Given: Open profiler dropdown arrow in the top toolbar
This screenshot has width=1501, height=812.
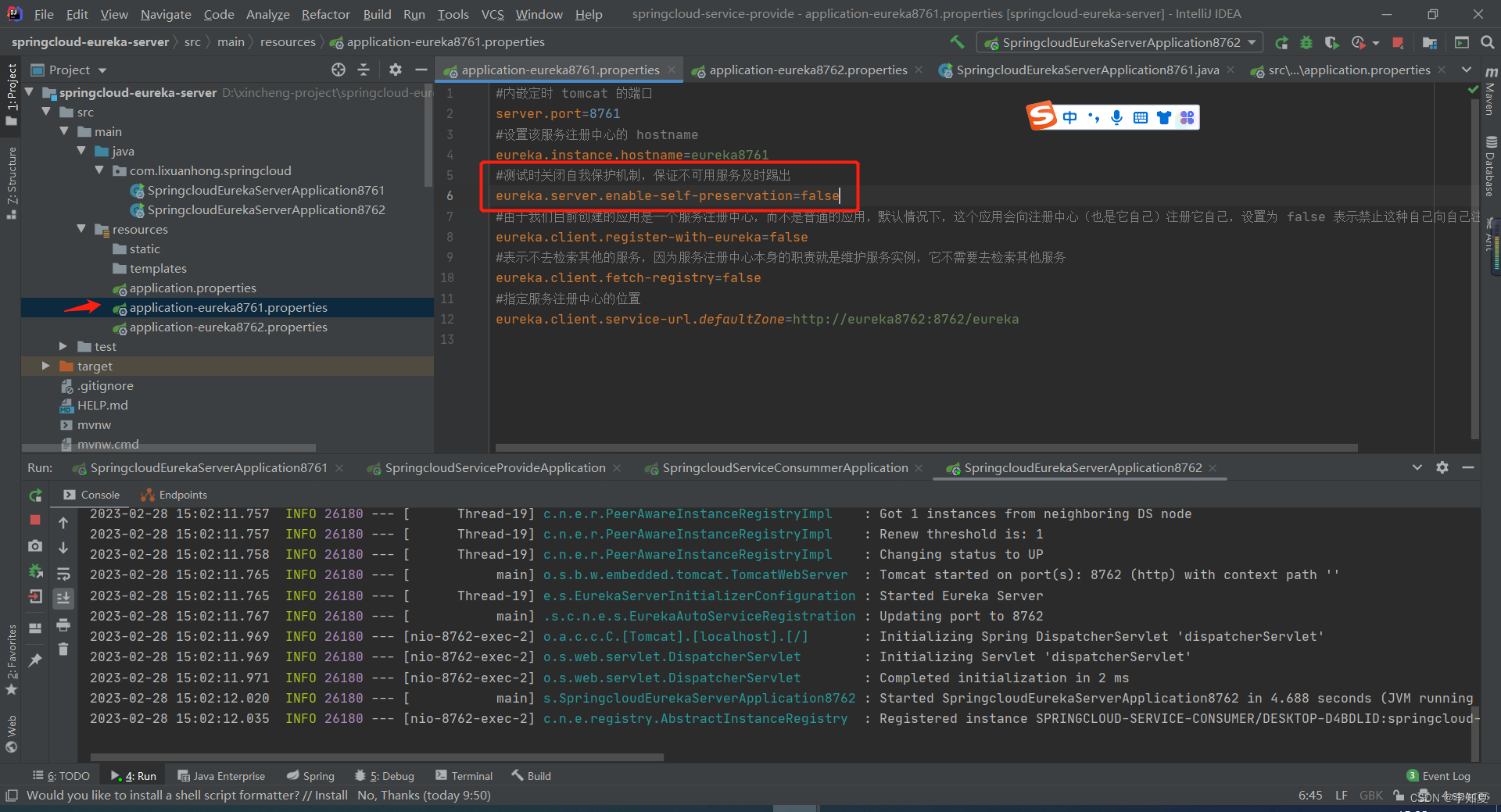Looking at the screenshot, I should click(1376, 43).
